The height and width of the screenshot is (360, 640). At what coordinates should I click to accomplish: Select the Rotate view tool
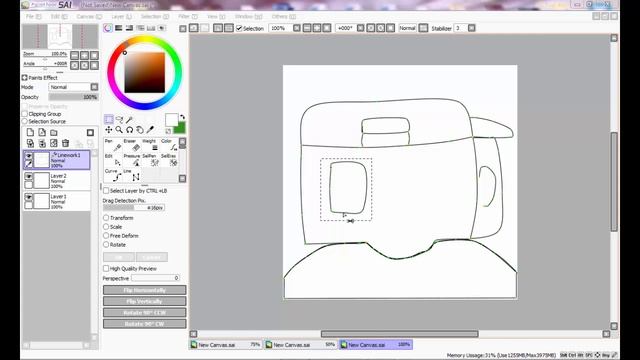[x=129, y=130]
